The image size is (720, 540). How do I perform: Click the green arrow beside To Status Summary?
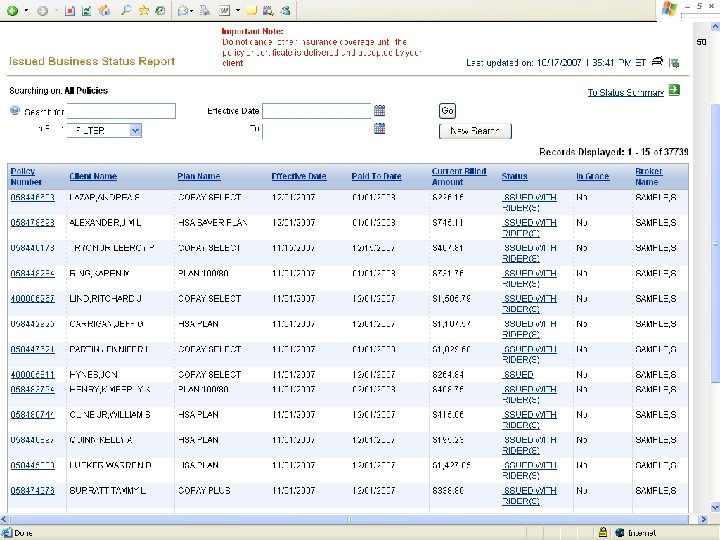[674, 90]
